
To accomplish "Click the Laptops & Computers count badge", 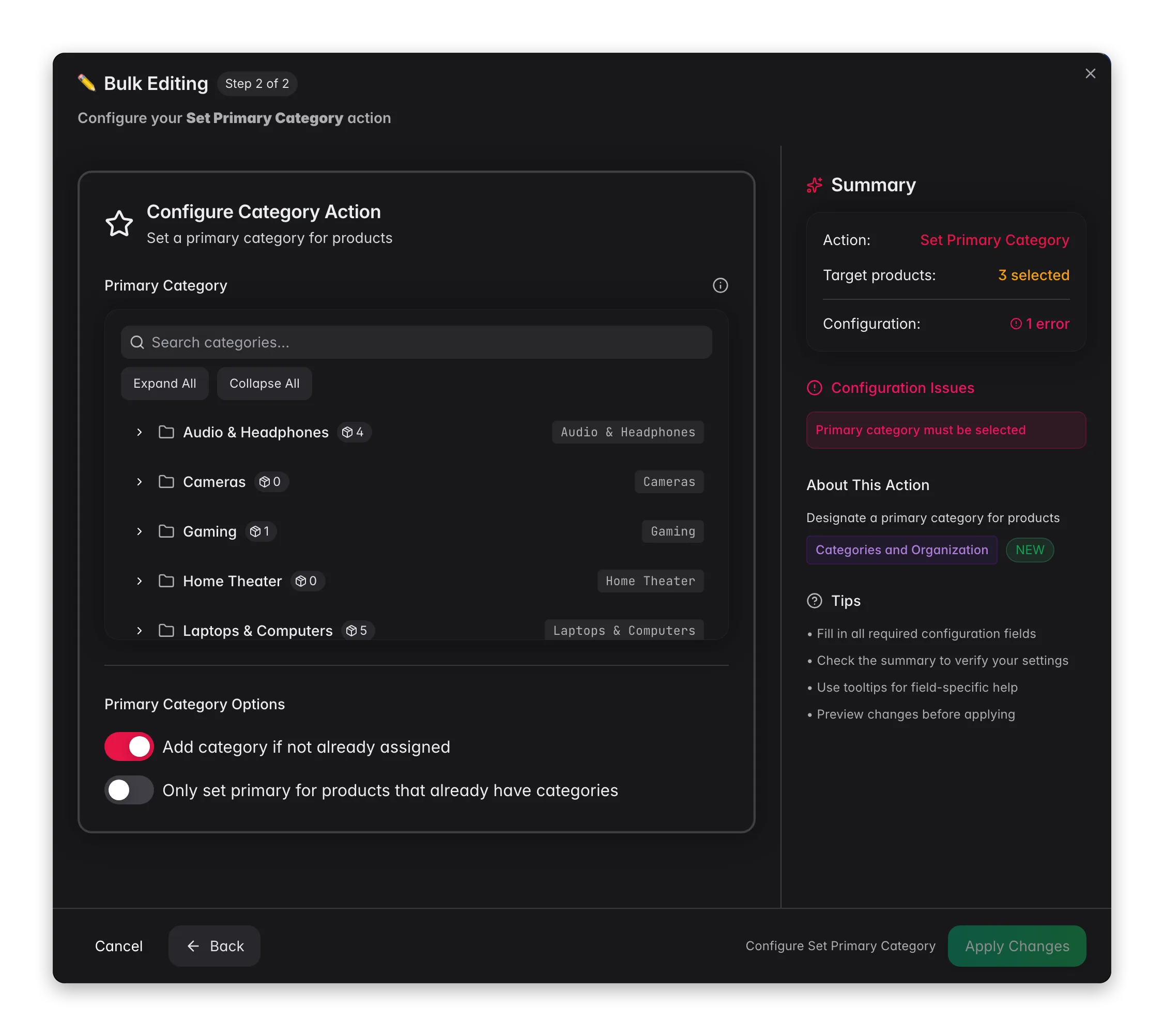I will click(358, 631).
